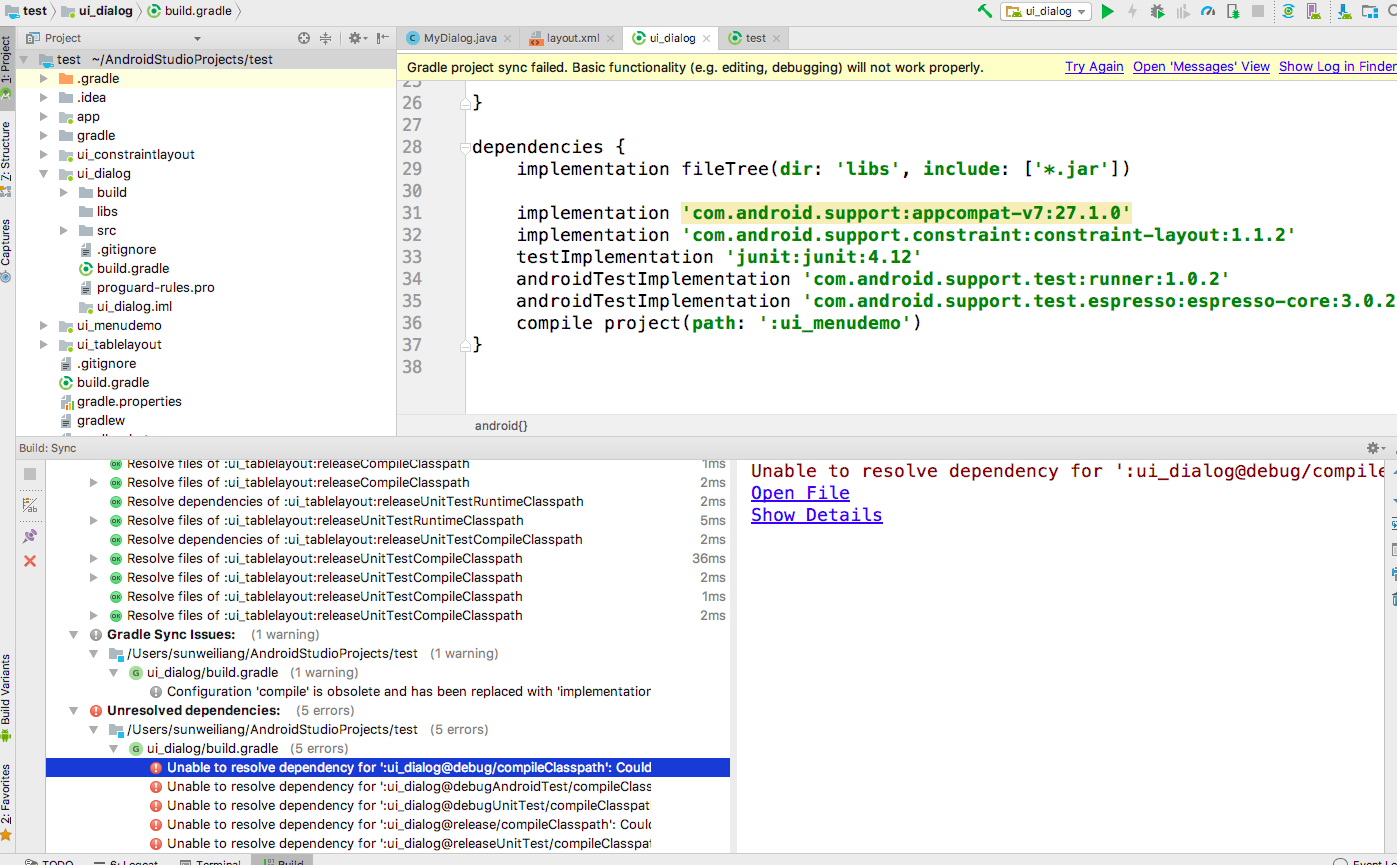The height and width of the screenshot is (865, 1397).
Task: Select the releaseUnitTest unresolved dependency error
Action: 400,843
